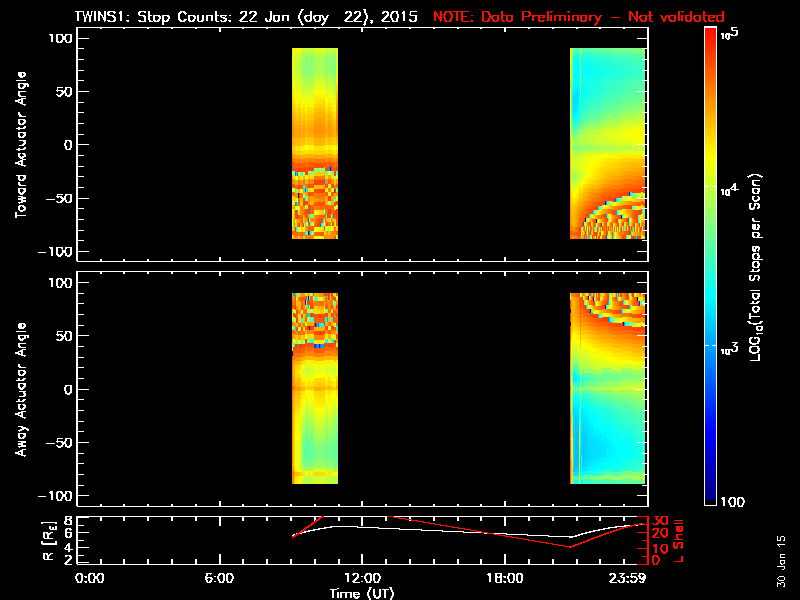The height and width of the screenshot is (600, 800).
Task: Click the late-evening data block in Away panel
Action: [x=608, y=389]
